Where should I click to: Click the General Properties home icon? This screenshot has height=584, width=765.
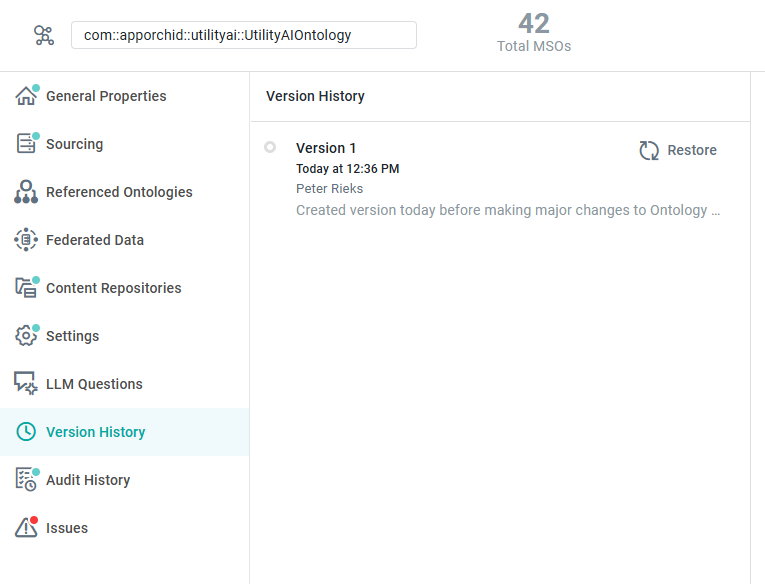[x=26, y=96]
